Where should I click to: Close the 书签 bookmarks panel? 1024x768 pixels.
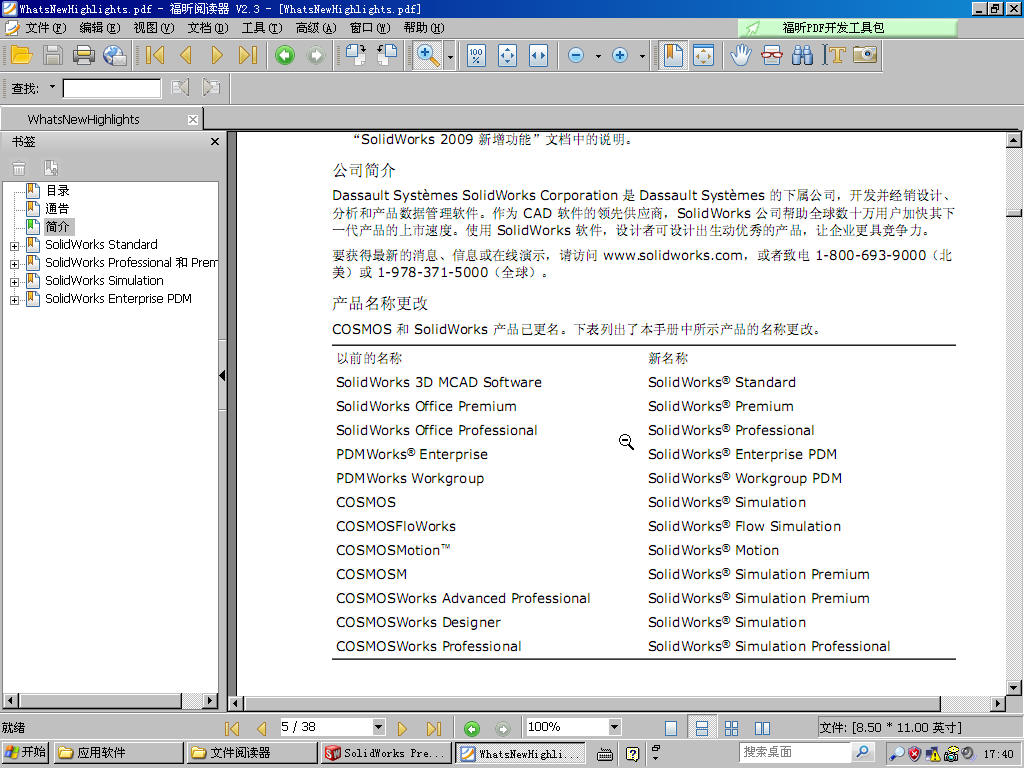coord(215,142)
